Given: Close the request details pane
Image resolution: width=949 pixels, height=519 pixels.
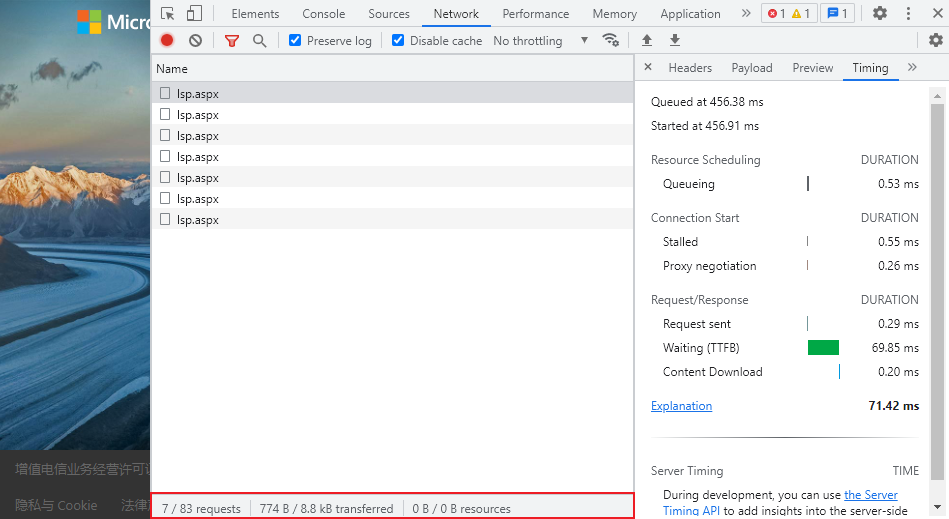Looking at the screenshot, I should point(648,68).
